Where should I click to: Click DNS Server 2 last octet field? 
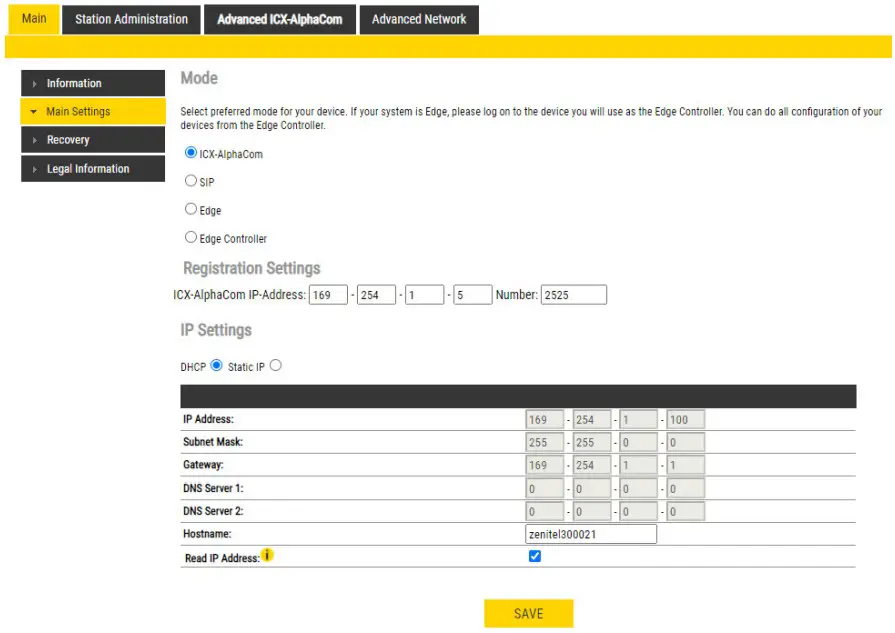pos(686,511)
